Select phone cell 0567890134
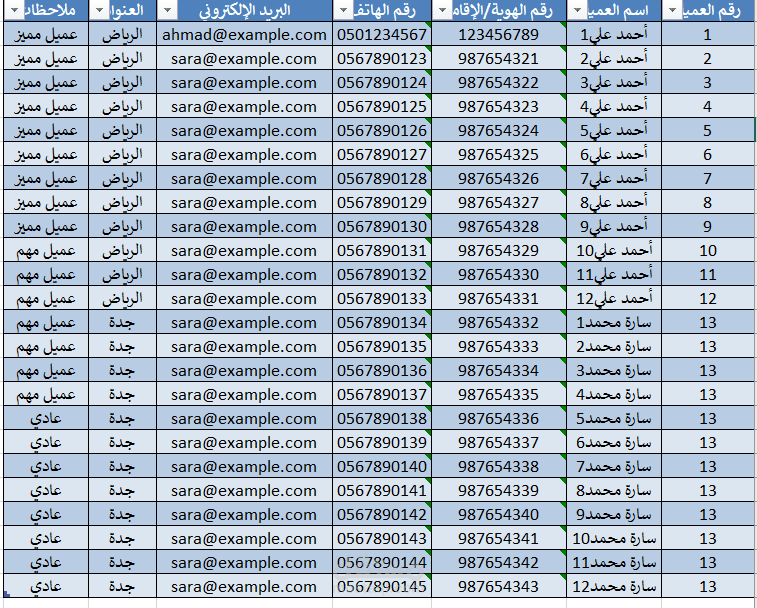The width and height of the screenshot is (757, 608). click(382, 323)
